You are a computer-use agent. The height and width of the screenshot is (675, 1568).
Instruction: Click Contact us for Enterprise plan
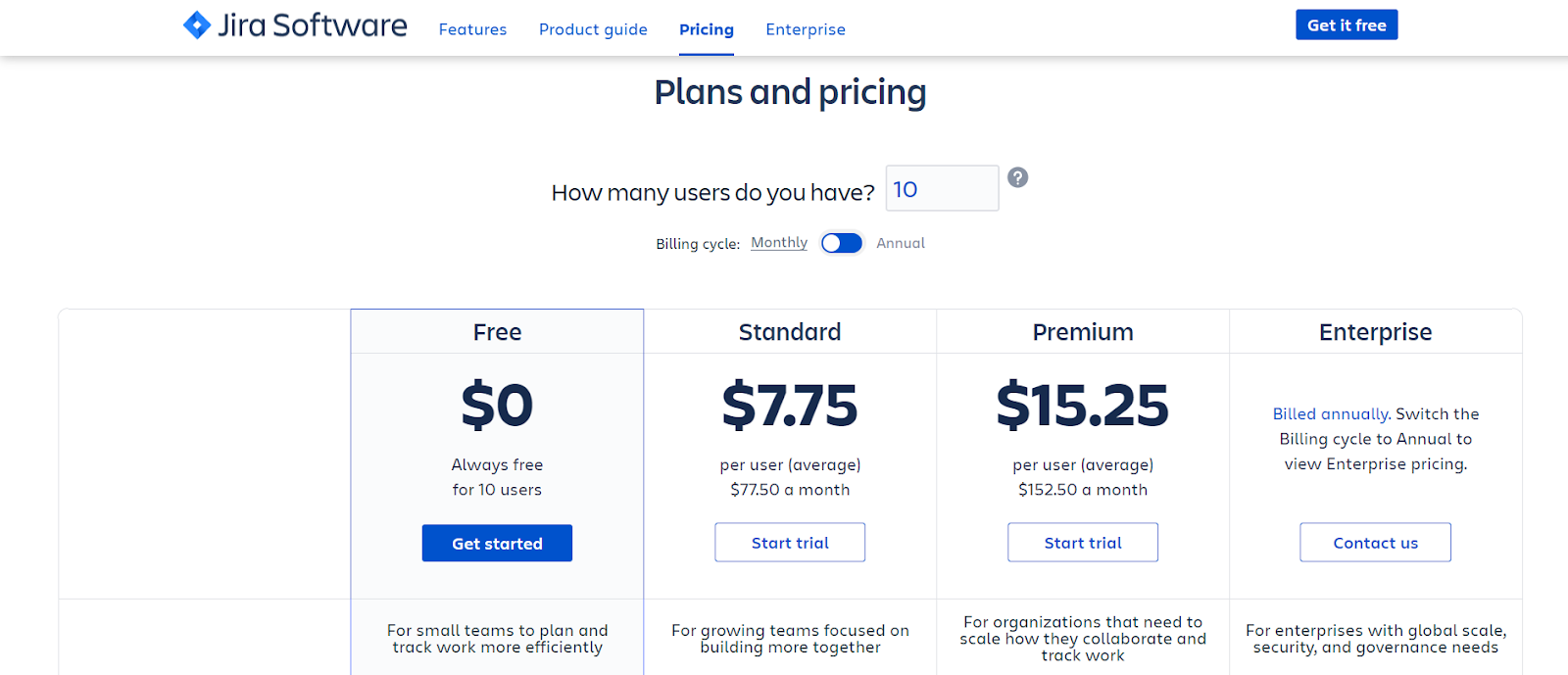[x=1375, y=543]
